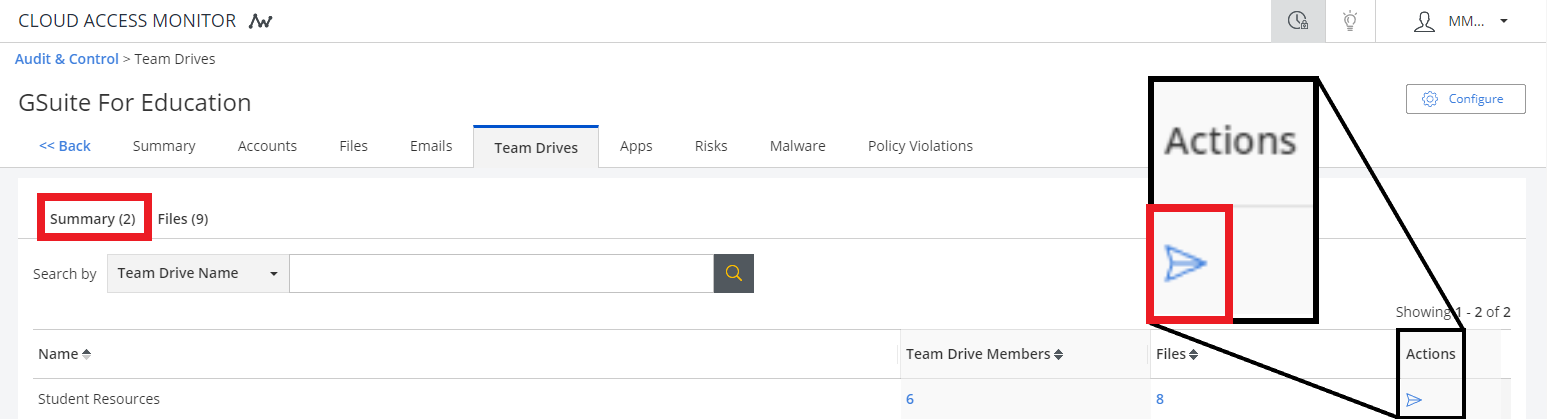Click the user profile icon
This screenshot has width=1547, height=419.
coord(1424,21)
